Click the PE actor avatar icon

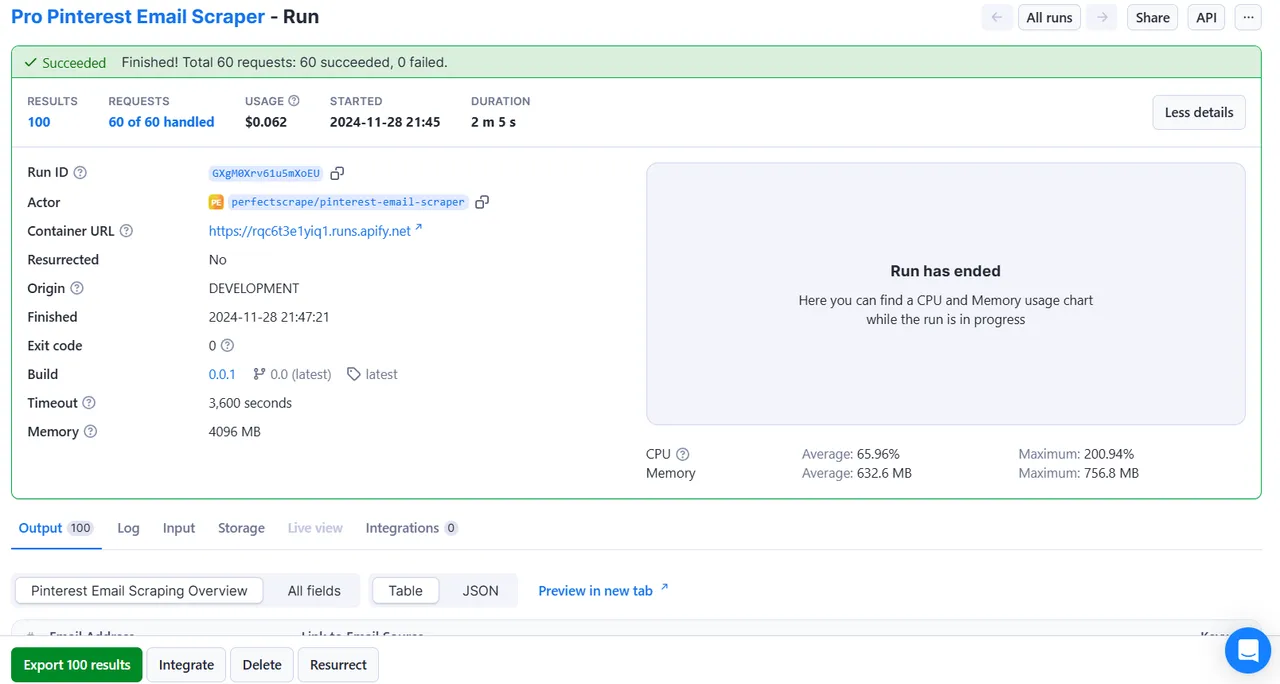coord(216,202)
